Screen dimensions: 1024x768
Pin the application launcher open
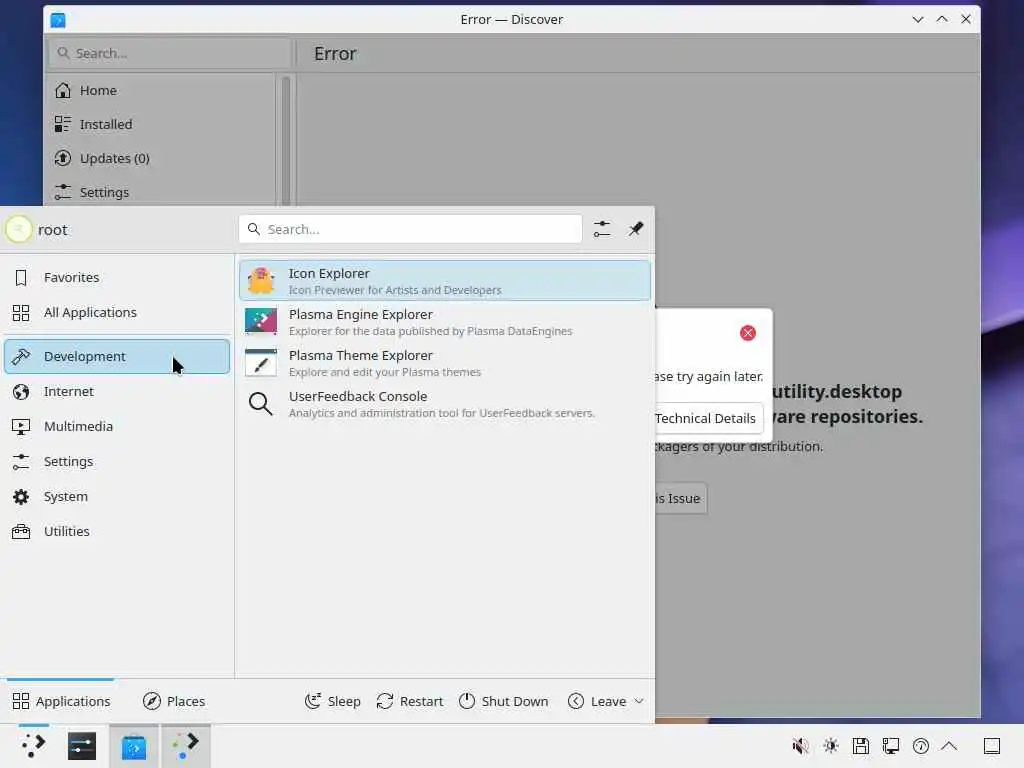pos(635,229)
